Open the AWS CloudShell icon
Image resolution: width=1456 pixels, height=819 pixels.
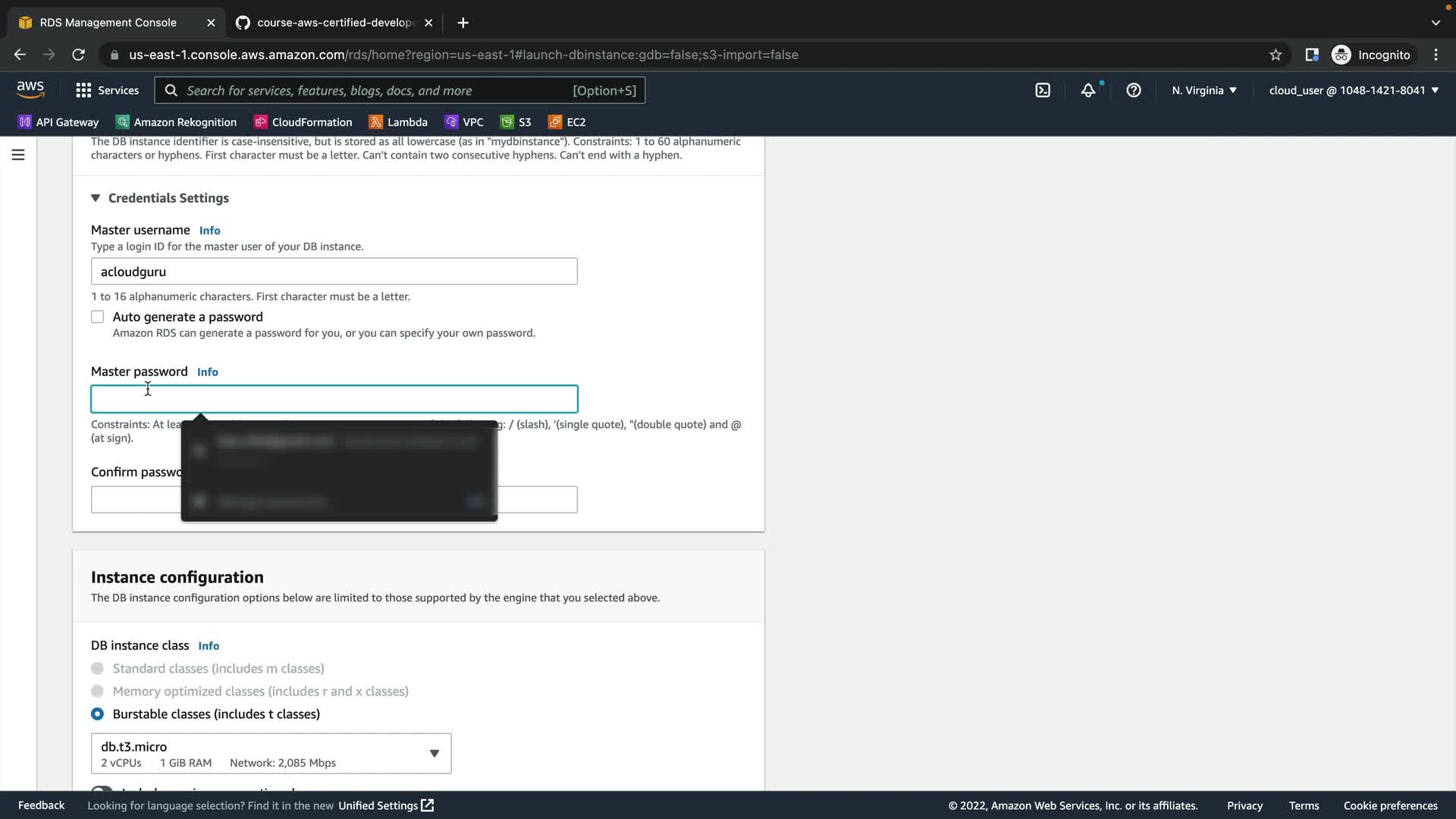(1043, 90)
